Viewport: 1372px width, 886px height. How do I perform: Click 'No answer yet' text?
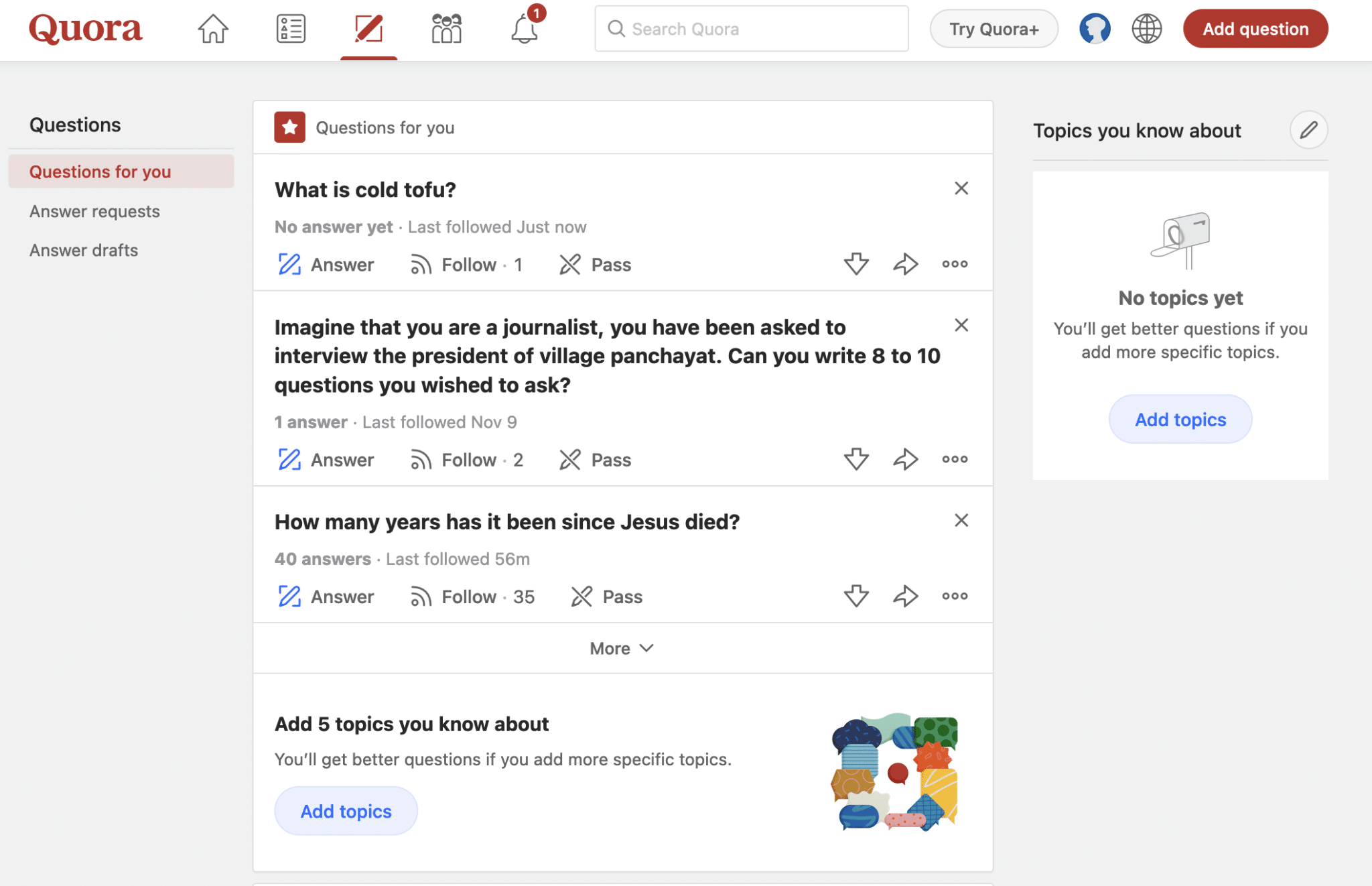[x=334, y=227]
